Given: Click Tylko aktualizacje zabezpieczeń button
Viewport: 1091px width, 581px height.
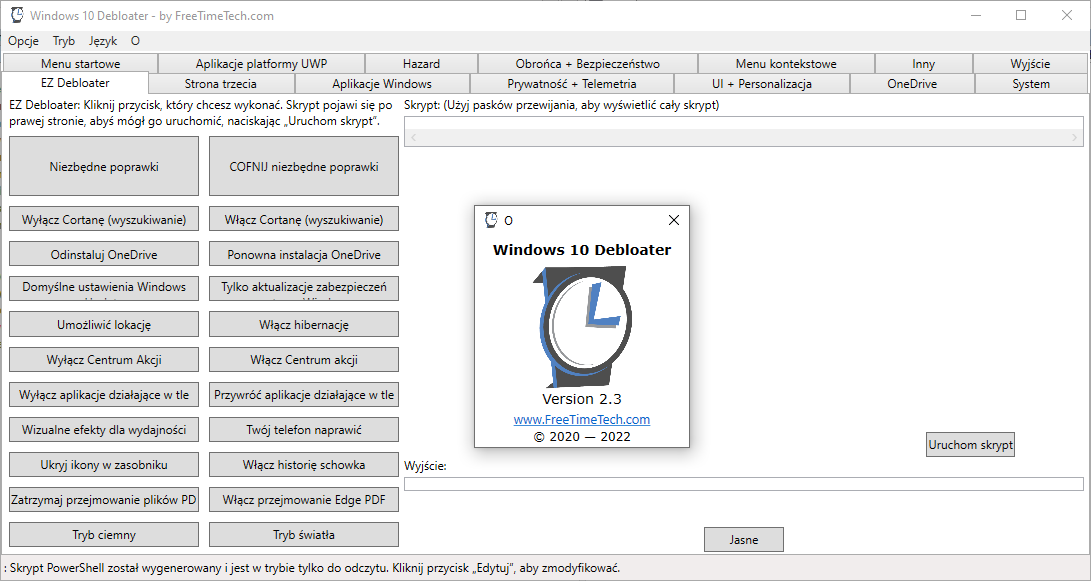Looking at the screenshot, I should 304,289.
